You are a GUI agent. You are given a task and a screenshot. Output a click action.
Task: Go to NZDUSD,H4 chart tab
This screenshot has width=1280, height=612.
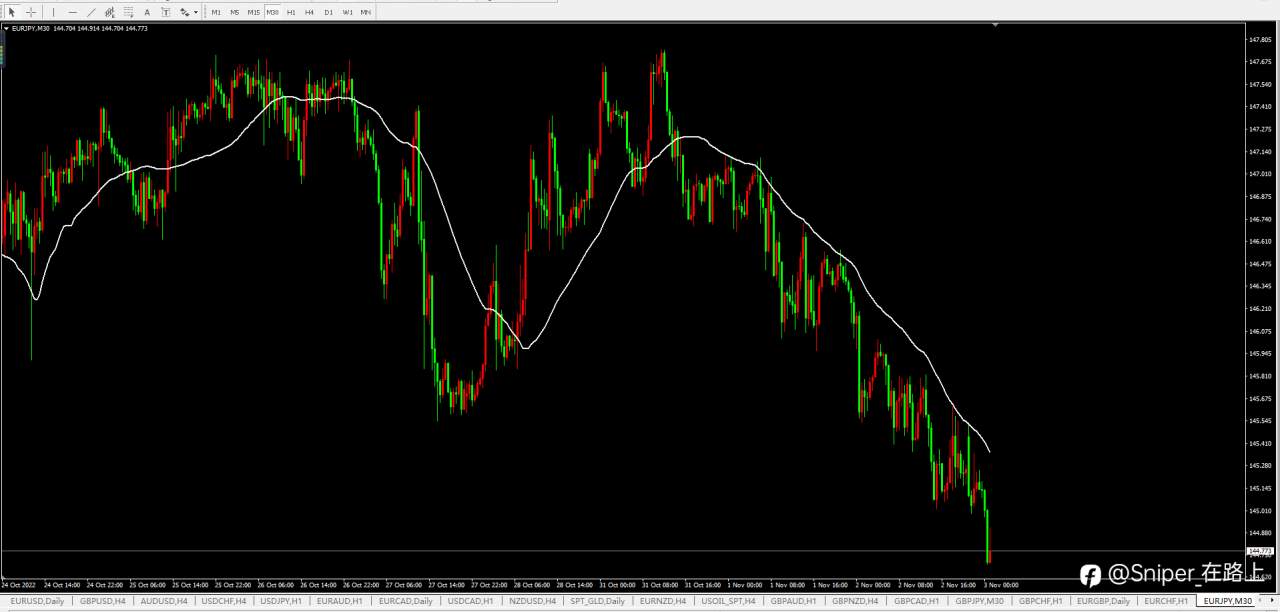532,601
